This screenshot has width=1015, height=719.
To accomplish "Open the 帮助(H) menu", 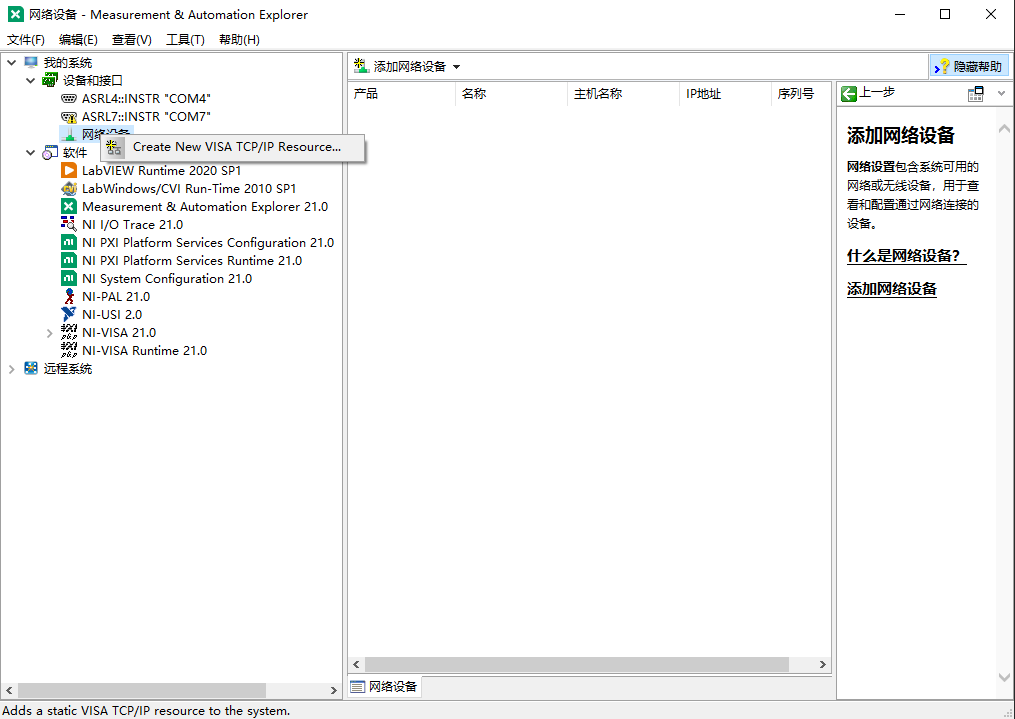I will coord(239,40).
